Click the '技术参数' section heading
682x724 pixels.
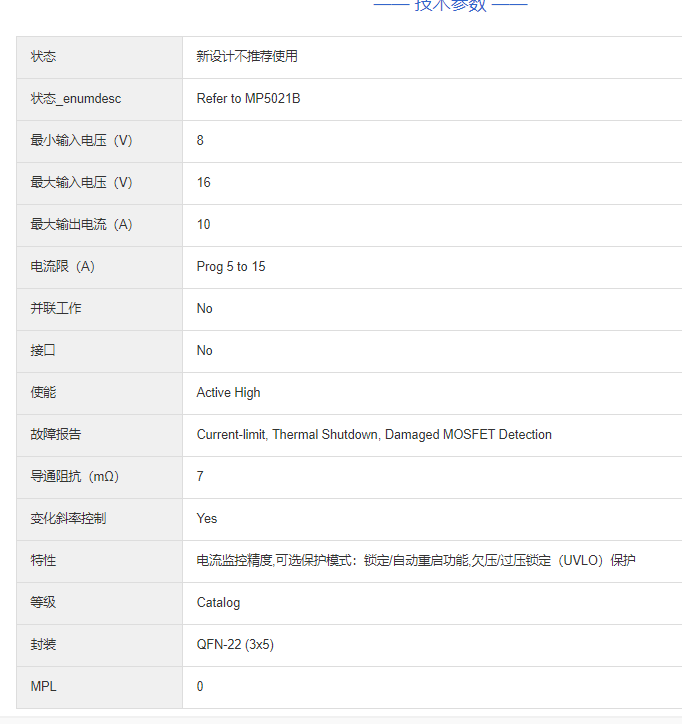click(451, 6)
